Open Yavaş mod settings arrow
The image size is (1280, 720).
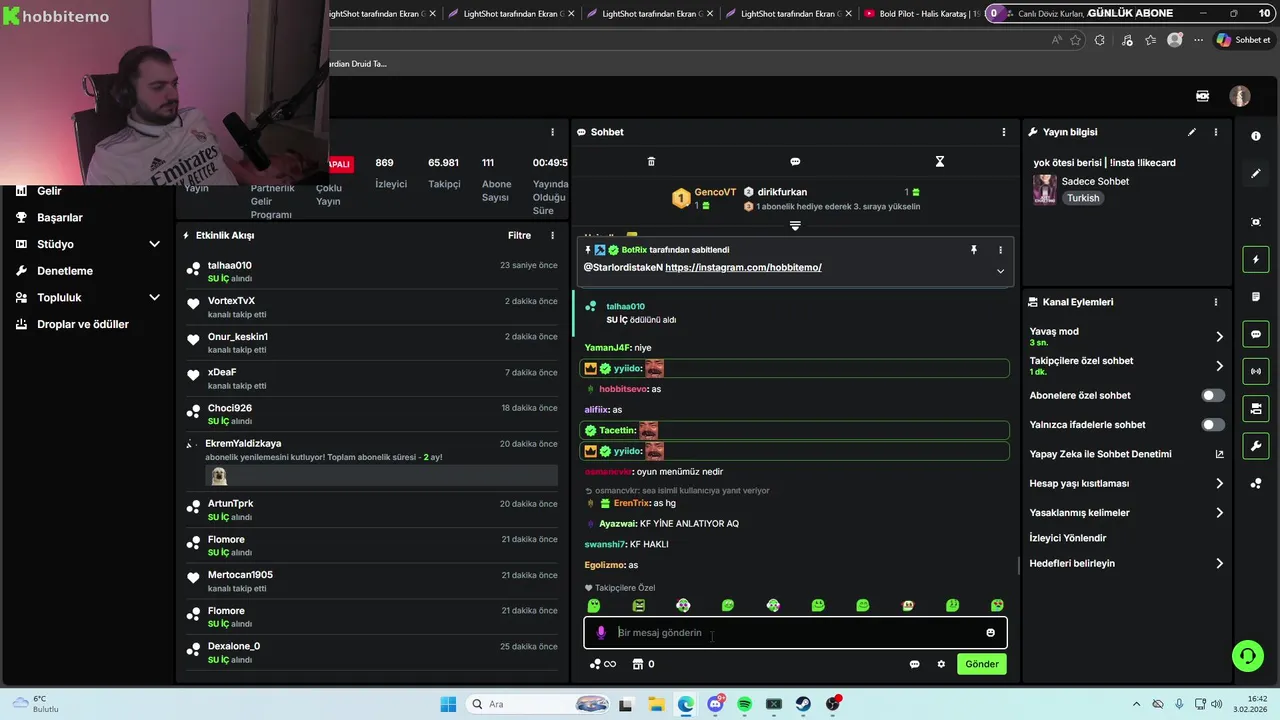click(x=1219, y=337)
